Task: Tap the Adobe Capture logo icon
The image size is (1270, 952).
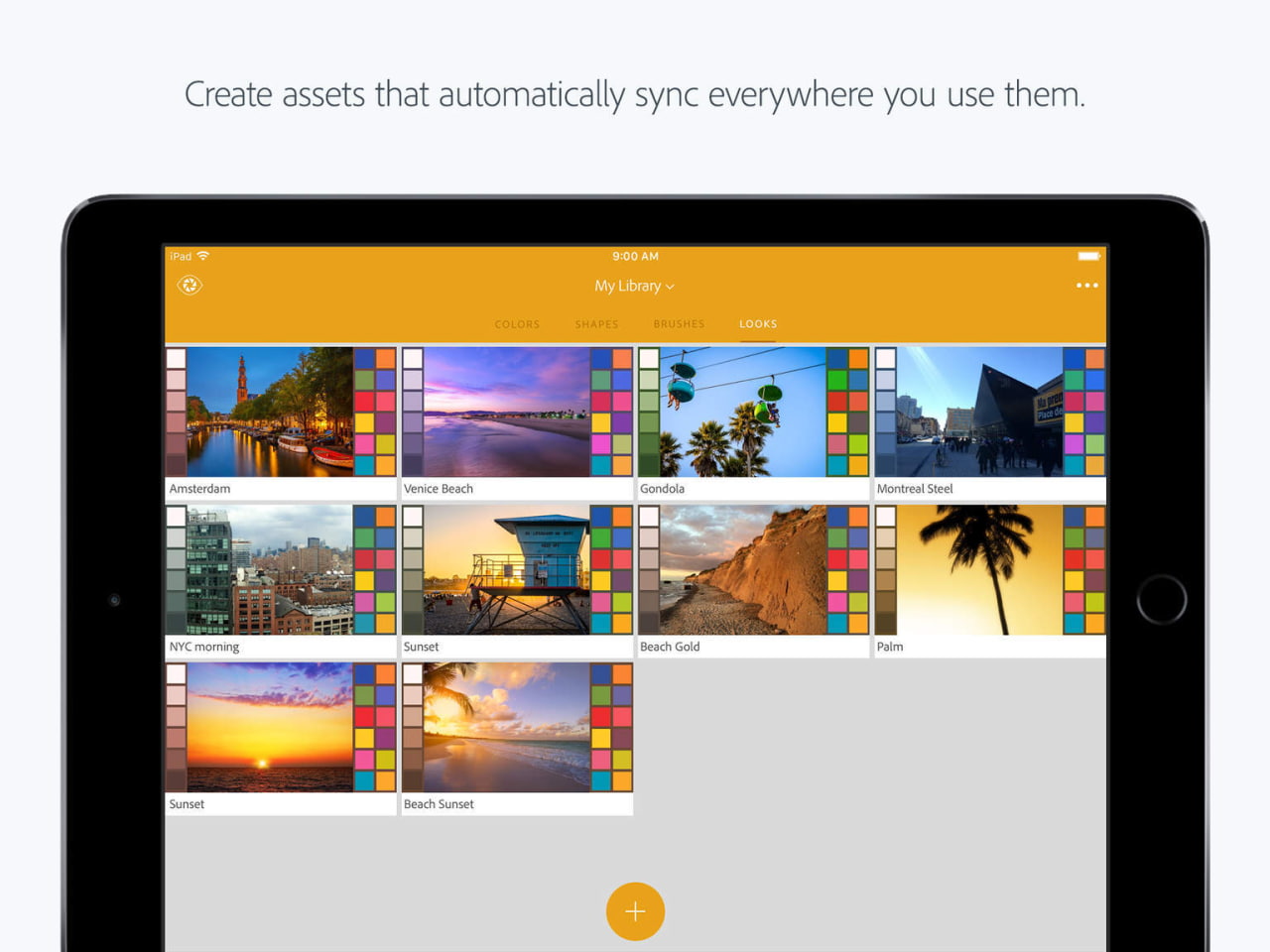Action: [190, 286]
